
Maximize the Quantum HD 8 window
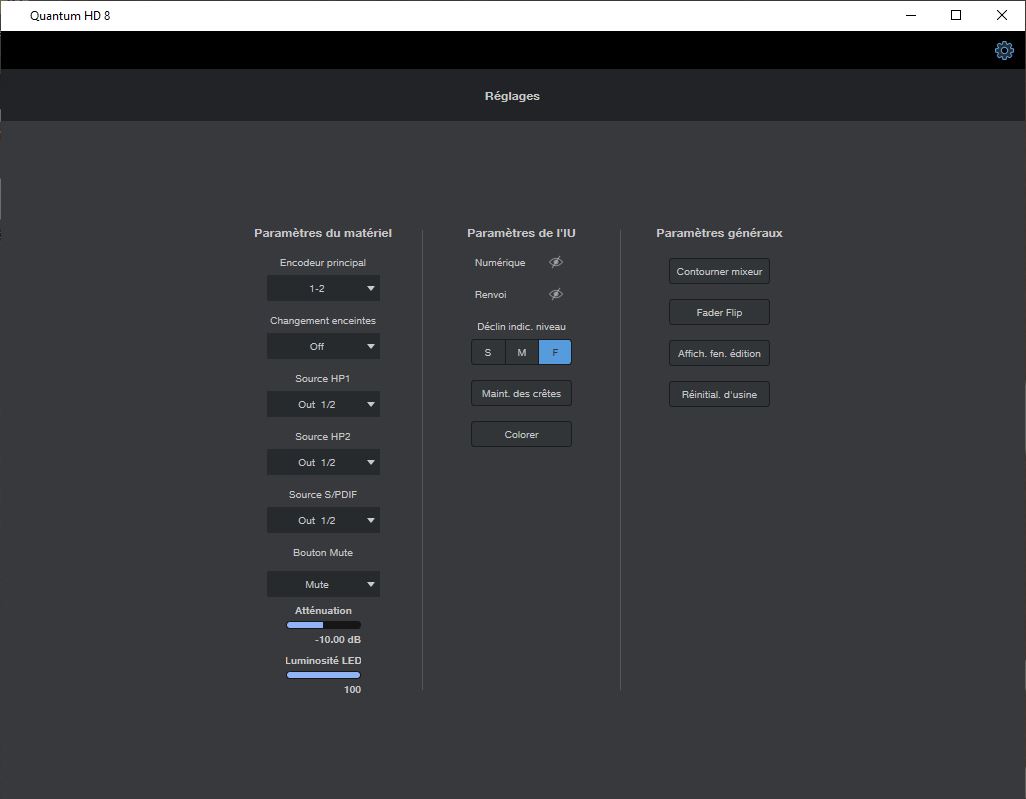click(956, 15)
